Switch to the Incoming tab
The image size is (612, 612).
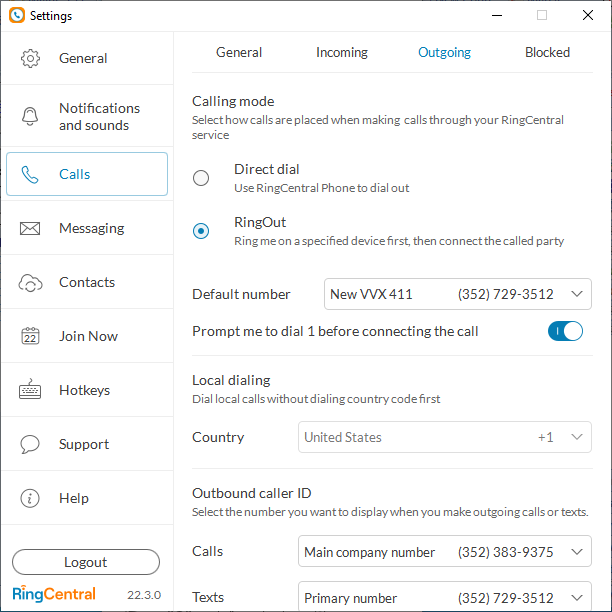pyautogui.click(x=342, y=52)
